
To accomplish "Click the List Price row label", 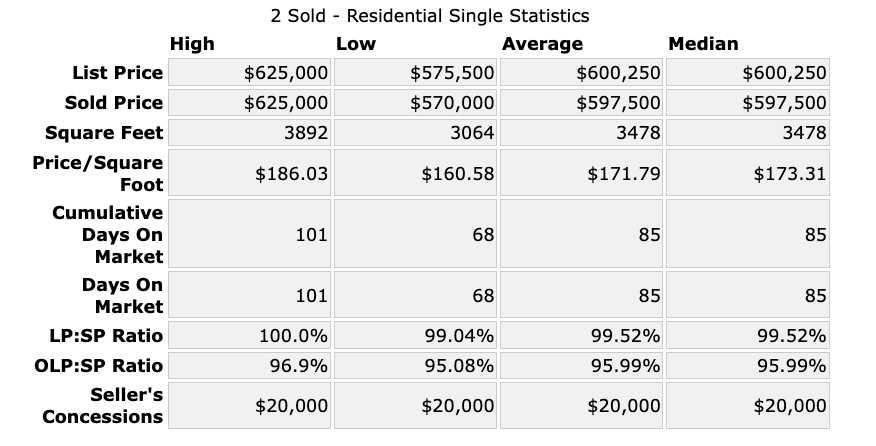I will [117, 73].
